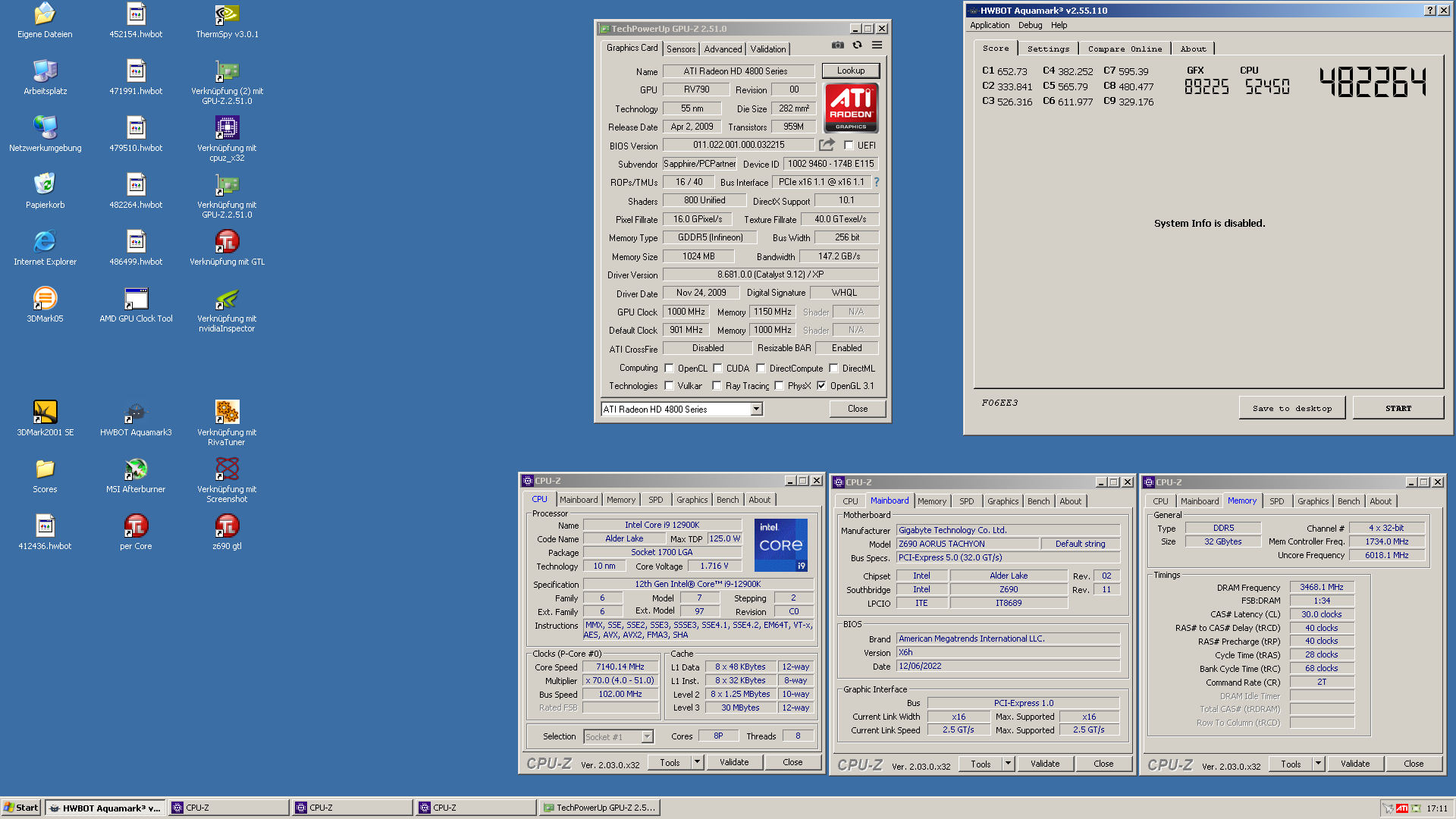Toggle the DirectCompute checkbox
The height and width of the screenshot is (819, 1456).
(x=761, y=369)
